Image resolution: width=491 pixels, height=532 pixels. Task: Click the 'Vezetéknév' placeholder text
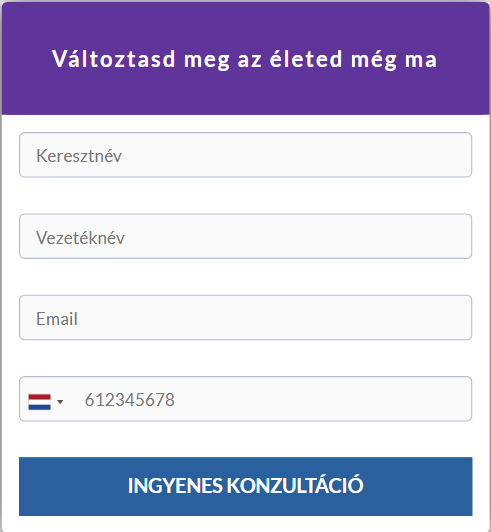[x=80, y=238]
